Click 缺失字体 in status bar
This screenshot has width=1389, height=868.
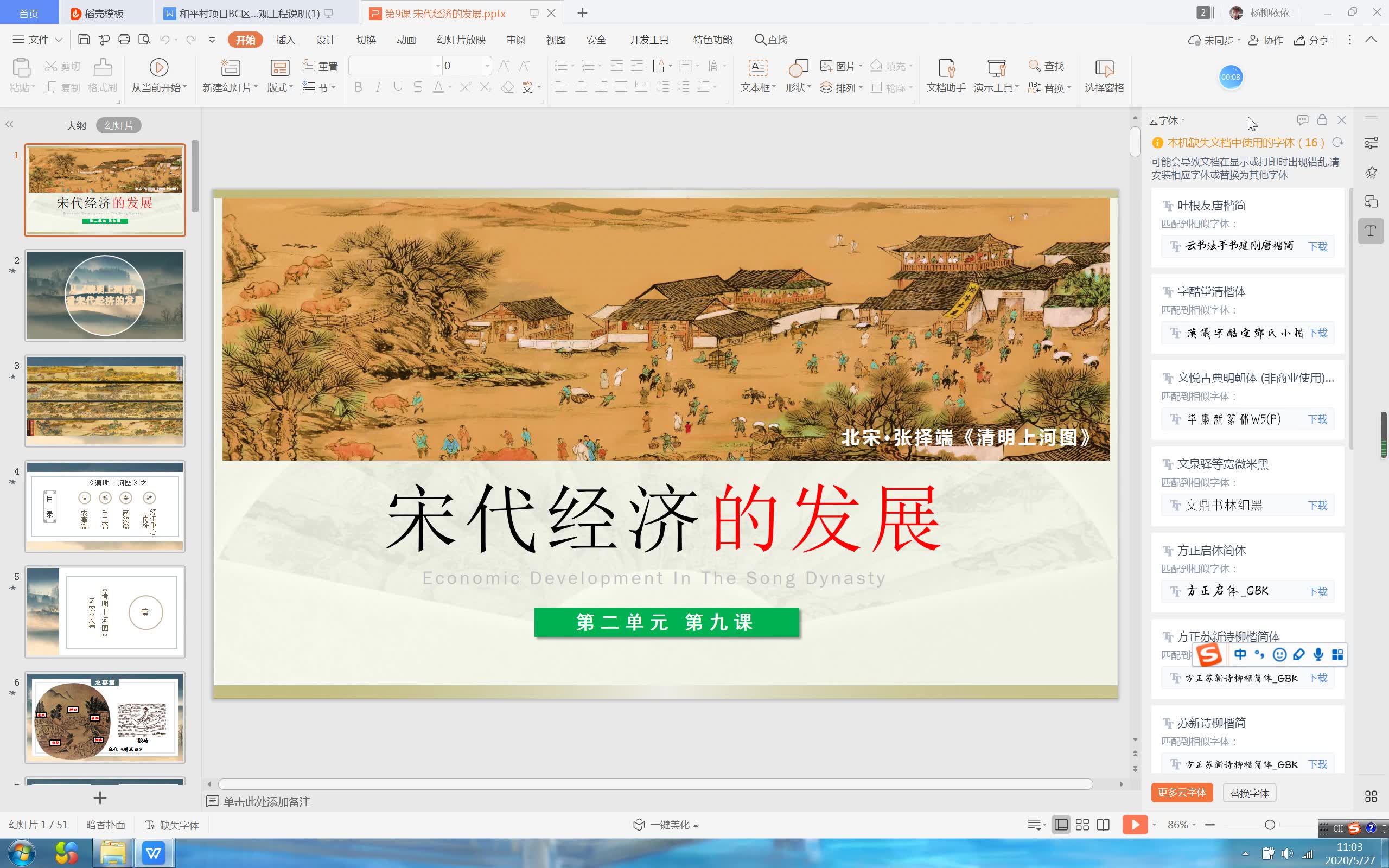[x=171, y=825]
